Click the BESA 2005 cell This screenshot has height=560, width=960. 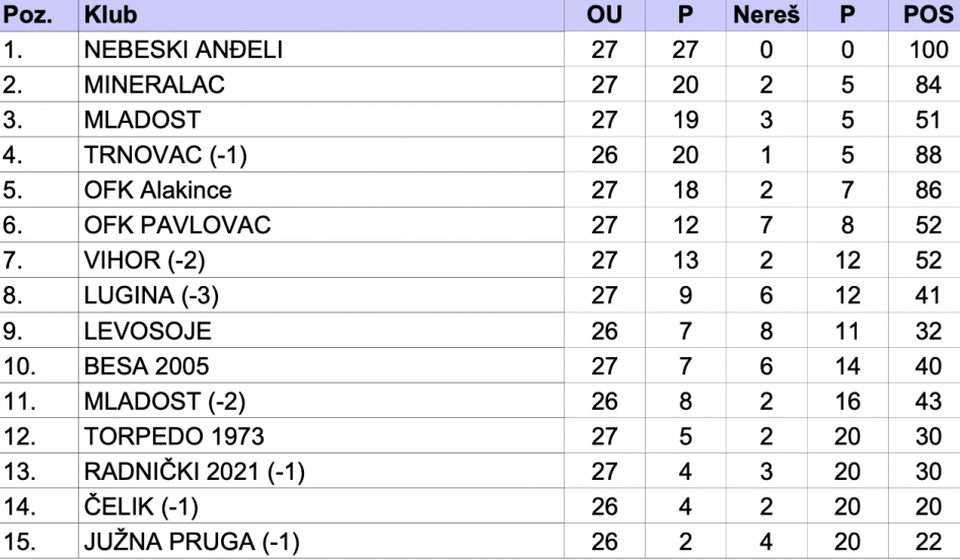click(x=321, y=366)
